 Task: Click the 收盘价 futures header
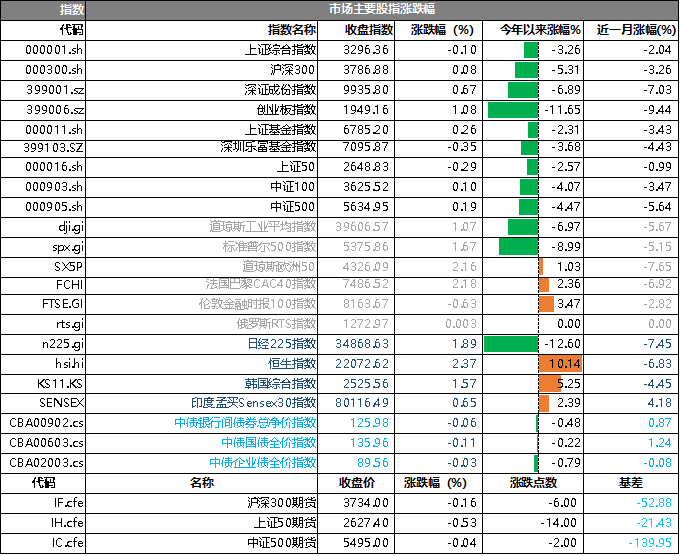tap(357, 483)
